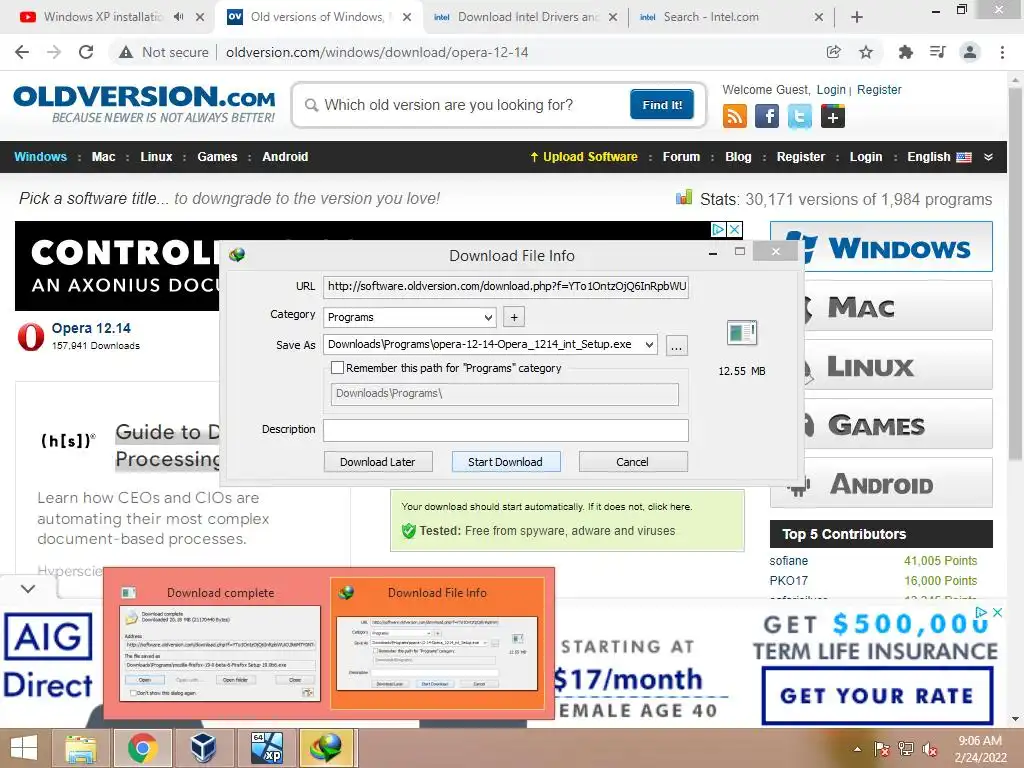Screen dimensions: 1024x768
Task: Enable Remember this path for Programs category
Action: (338, 368)
